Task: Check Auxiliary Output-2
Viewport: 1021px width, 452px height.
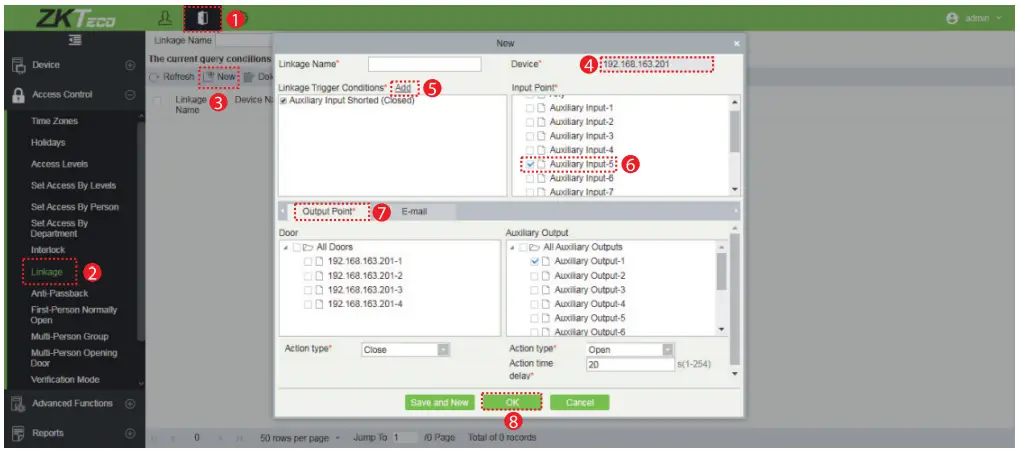Action: point(535,275)
